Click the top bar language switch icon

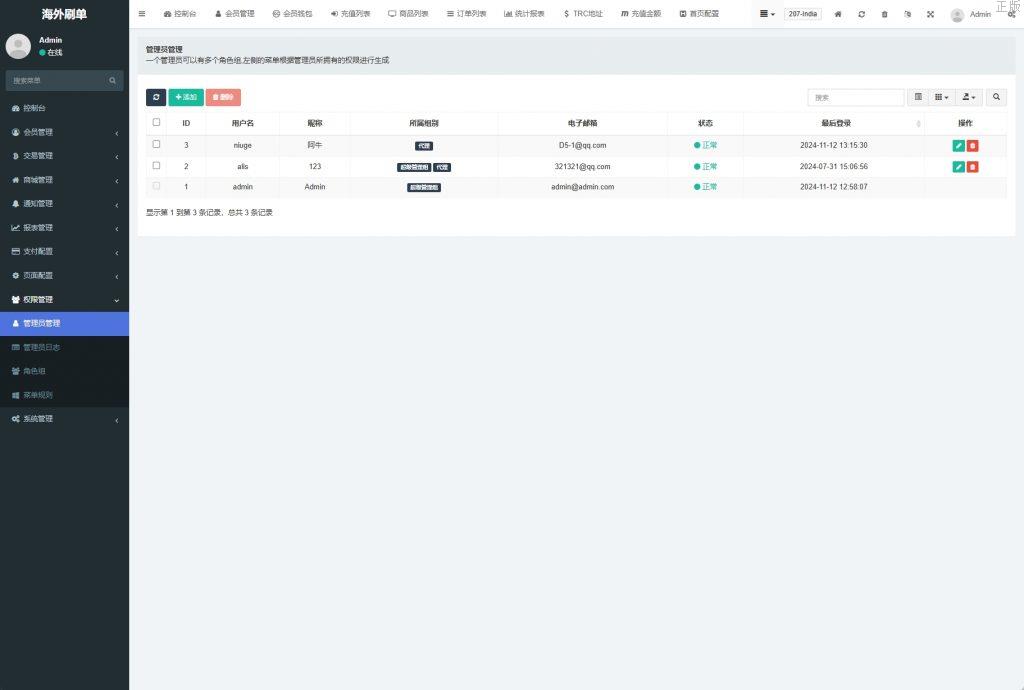click(x=907, y=14)
